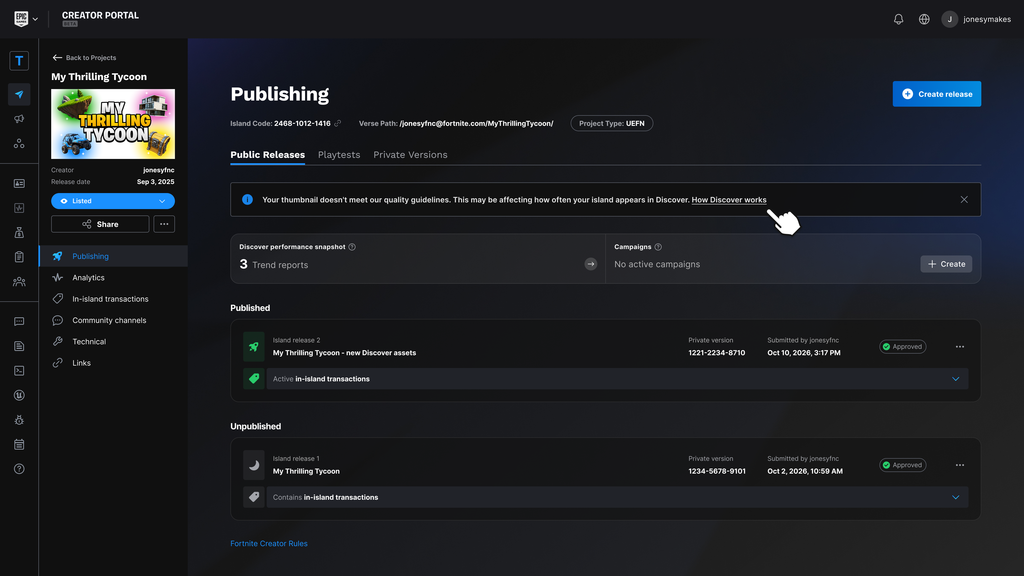Click the info icon in the thumbnail notice
The width and height of the screenshot is (1024, 576).
click(248, 200)
